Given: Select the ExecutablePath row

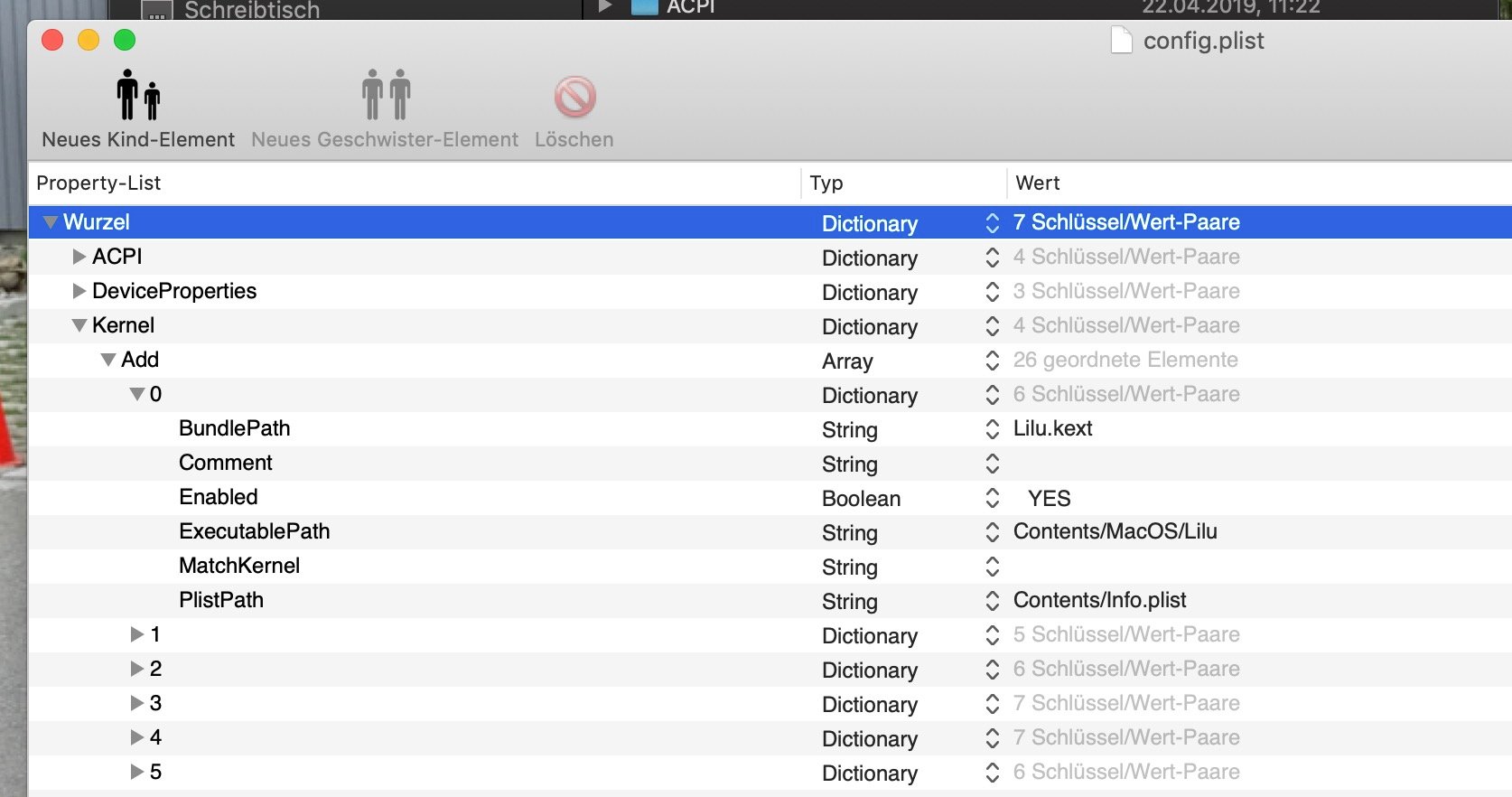Looking at the screenshot, I should tap(254, 531).
